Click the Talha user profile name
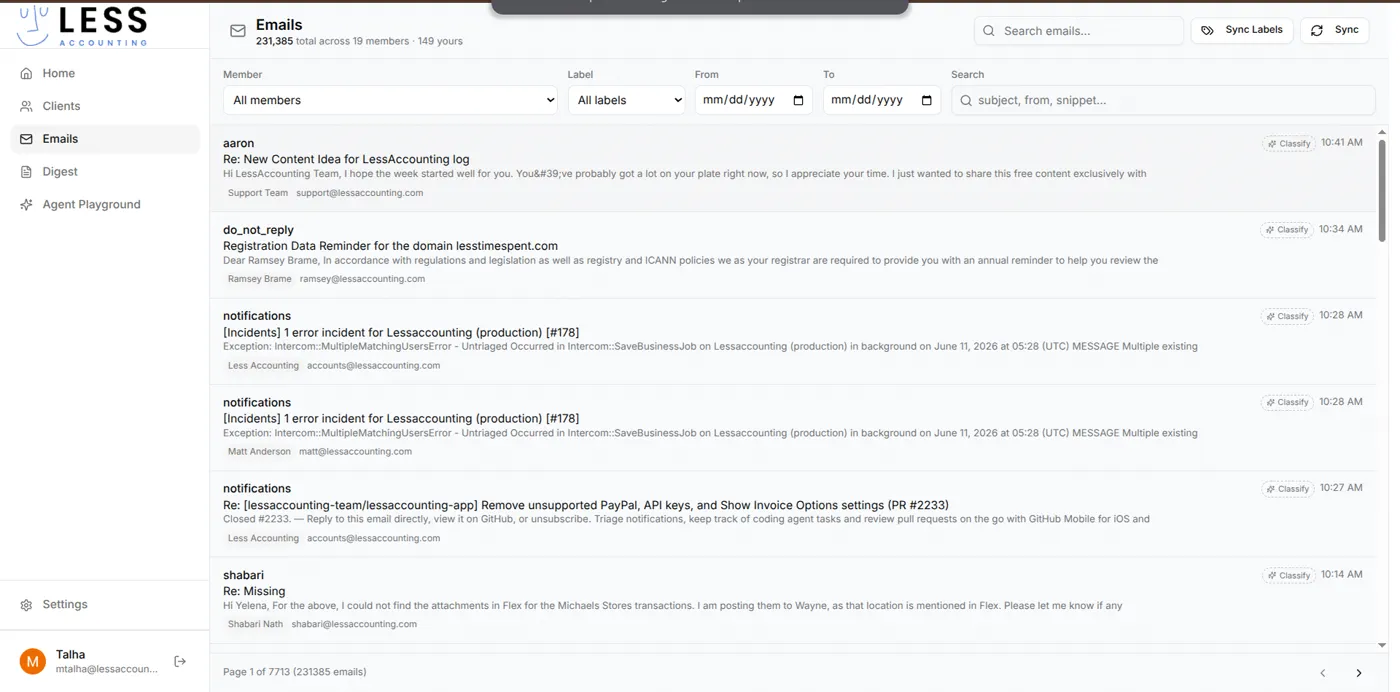The image size is (1400, 692). click(x=70, y=654)
